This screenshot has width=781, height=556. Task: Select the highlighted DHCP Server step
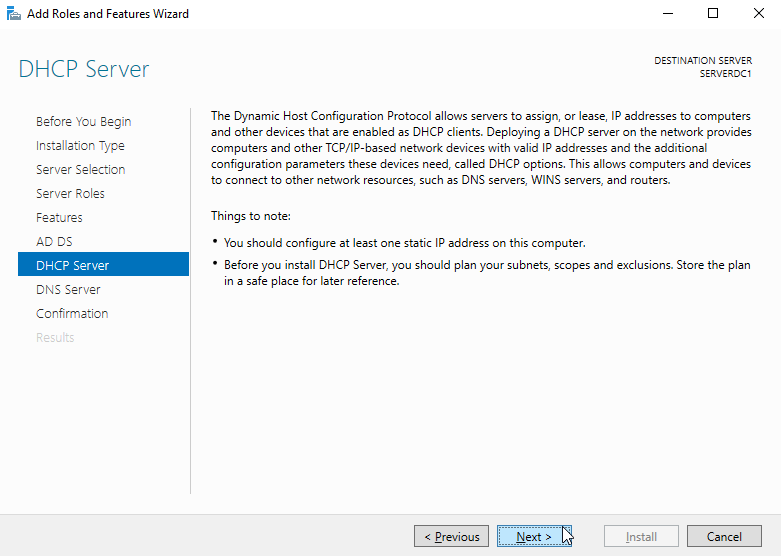(104, 264)
